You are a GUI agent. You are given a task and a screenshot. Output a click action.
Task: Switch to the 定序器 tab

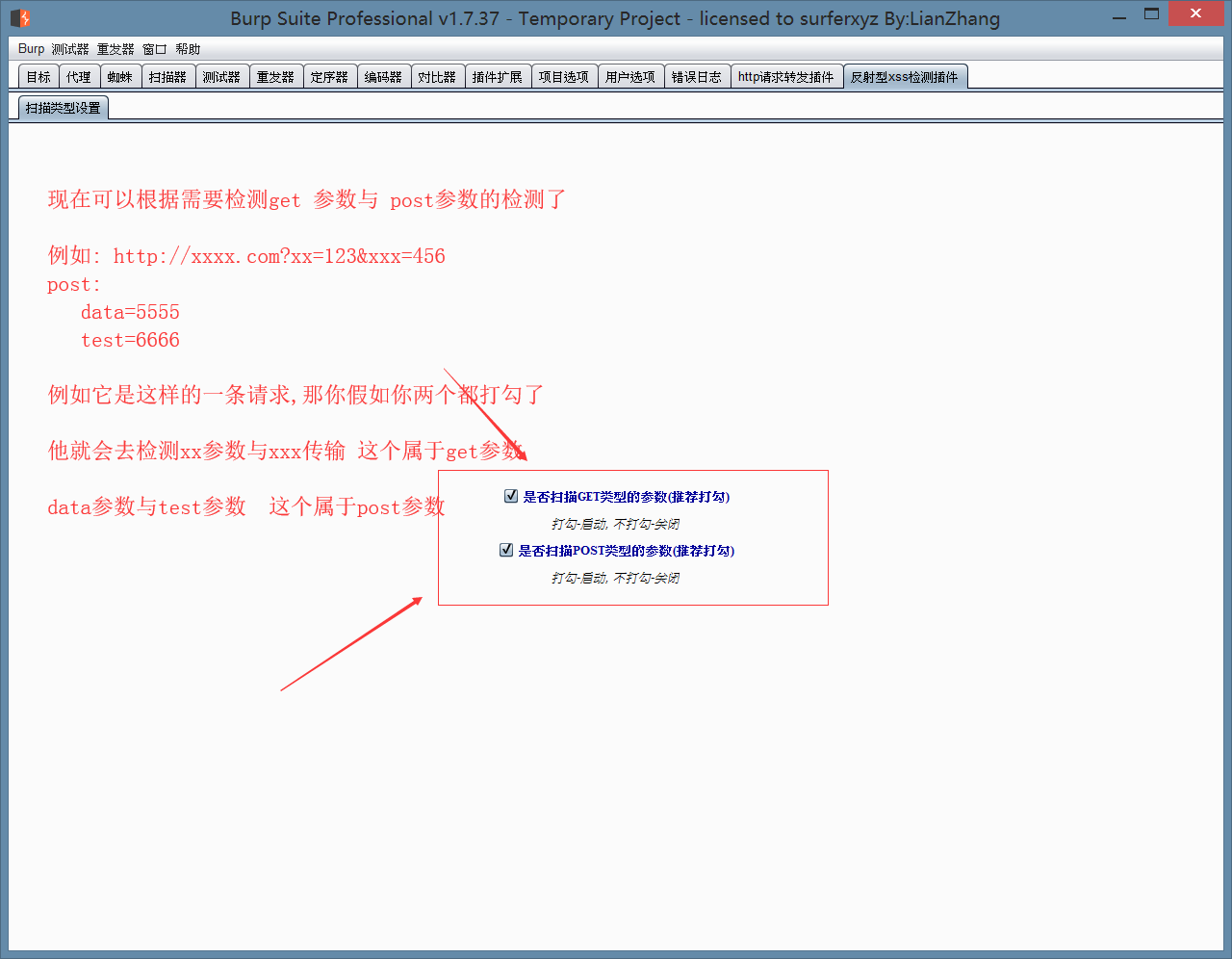[330, 77]
